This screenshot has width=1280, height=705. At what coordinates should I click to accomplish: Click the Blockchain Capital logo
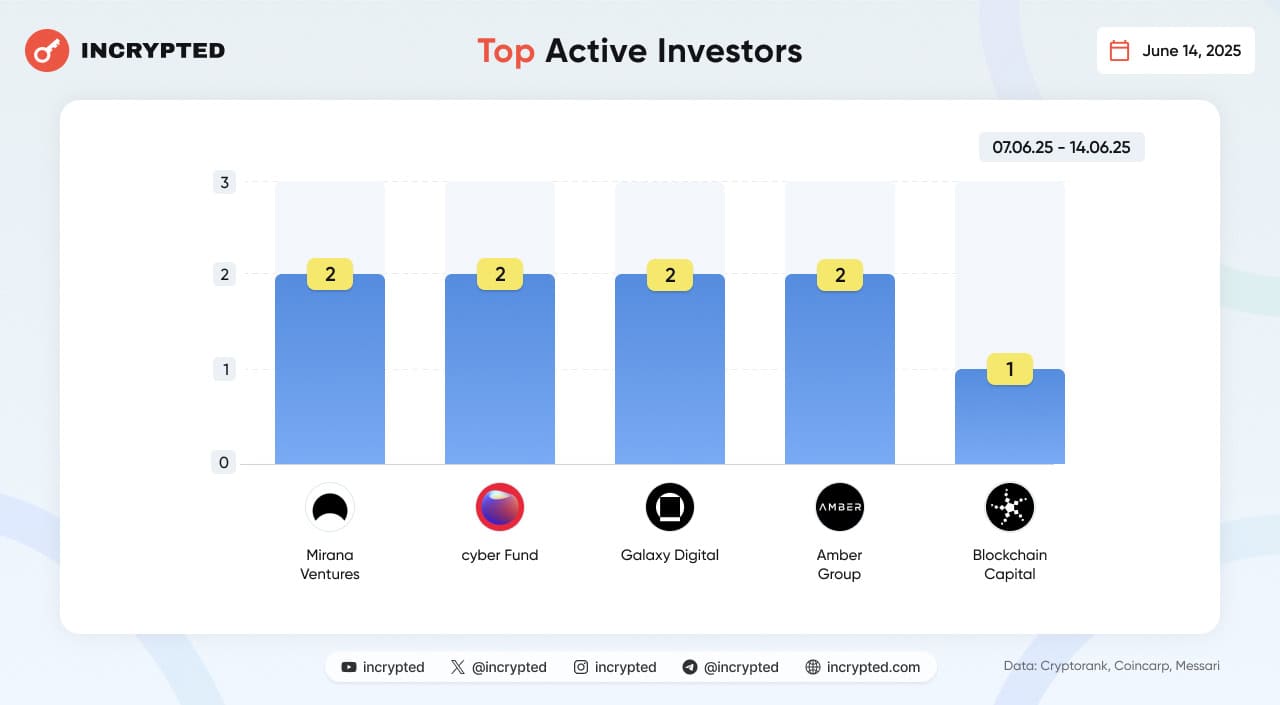[x=1010, y=507]
